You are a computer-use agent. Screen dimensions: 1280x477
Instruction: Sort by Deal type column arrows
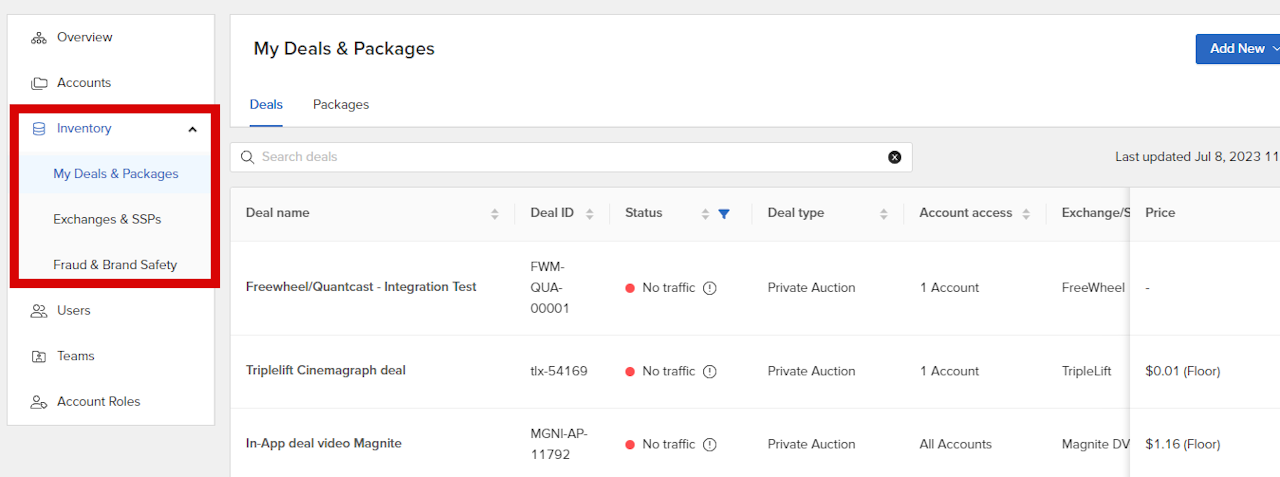tap(884, 213)
